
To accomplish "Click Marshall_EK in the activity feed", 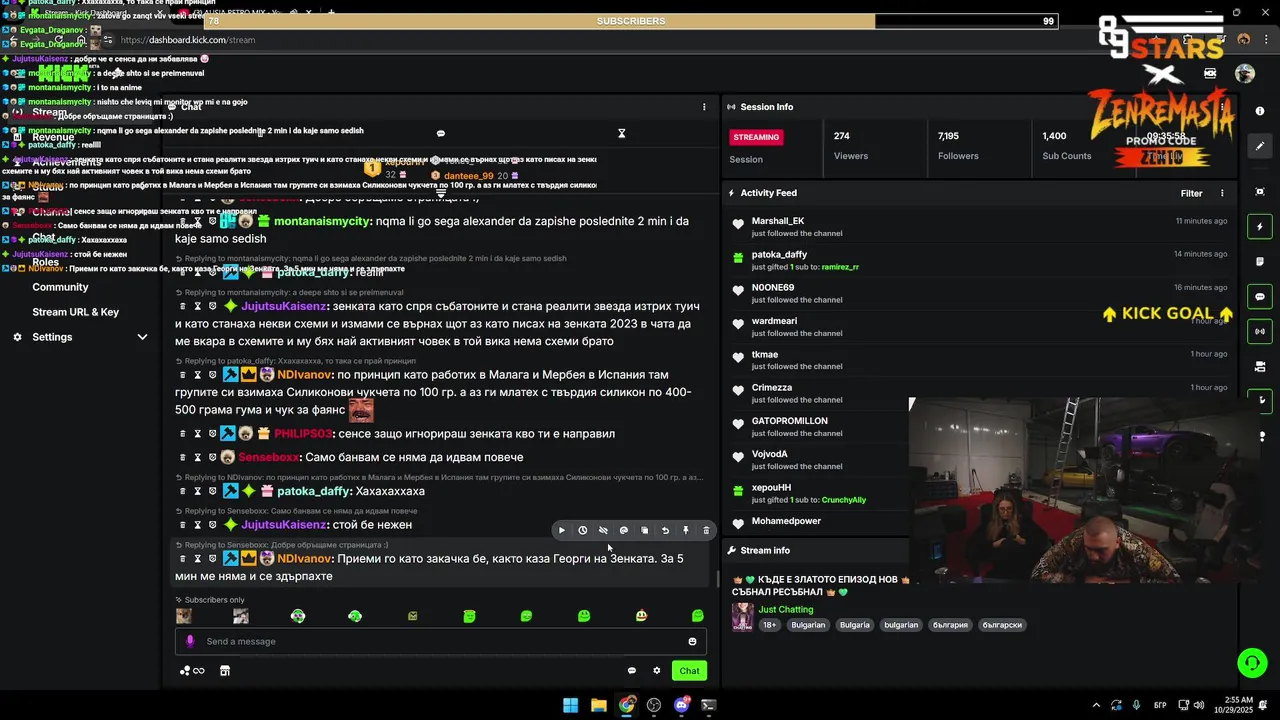I will 778,221.
